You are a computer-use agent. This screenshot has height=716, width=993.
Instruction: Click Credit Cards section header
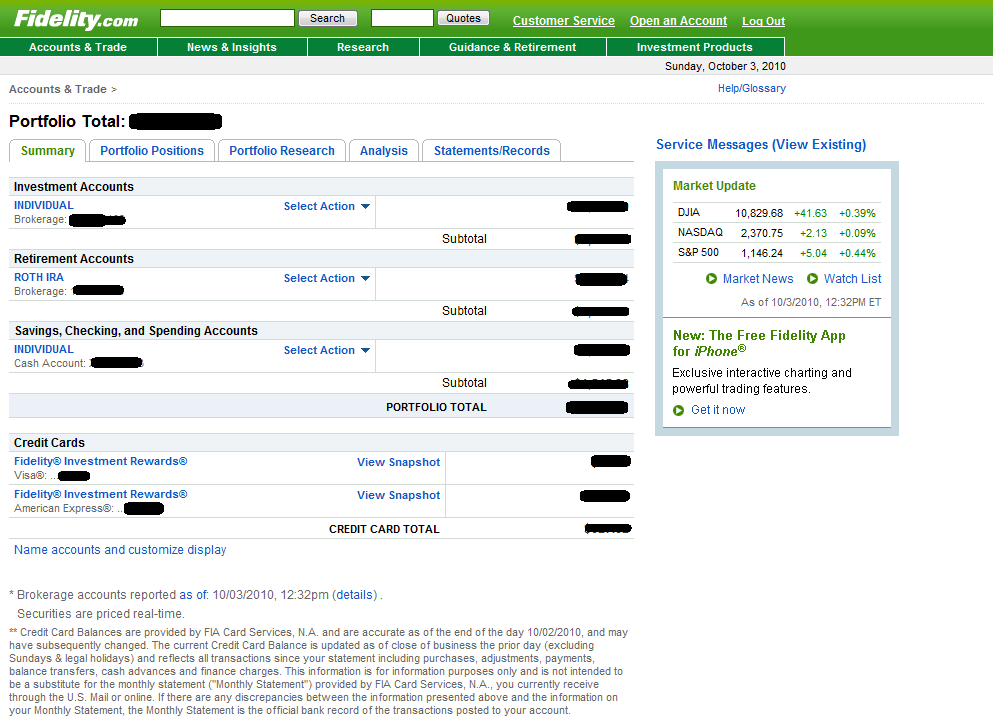point(49,443)
